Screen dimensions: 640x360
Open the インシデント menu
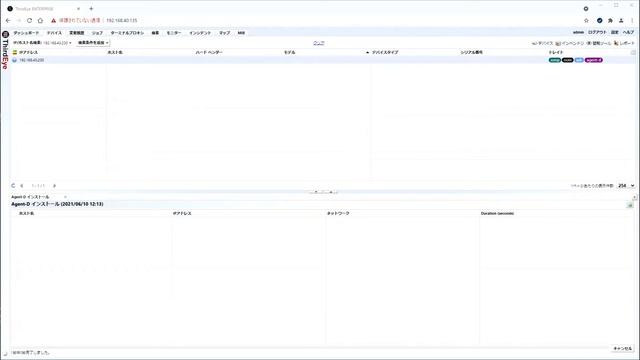[x=200, y=33]
